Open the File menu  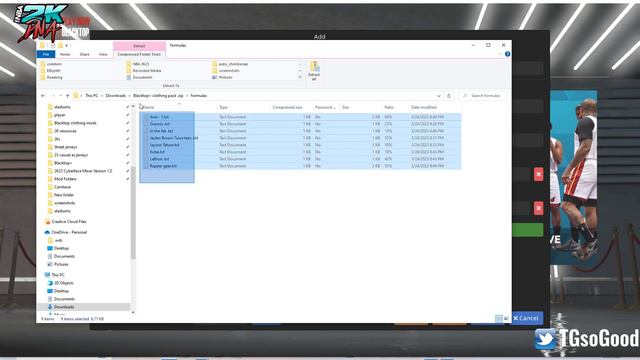tap(46, 54)
